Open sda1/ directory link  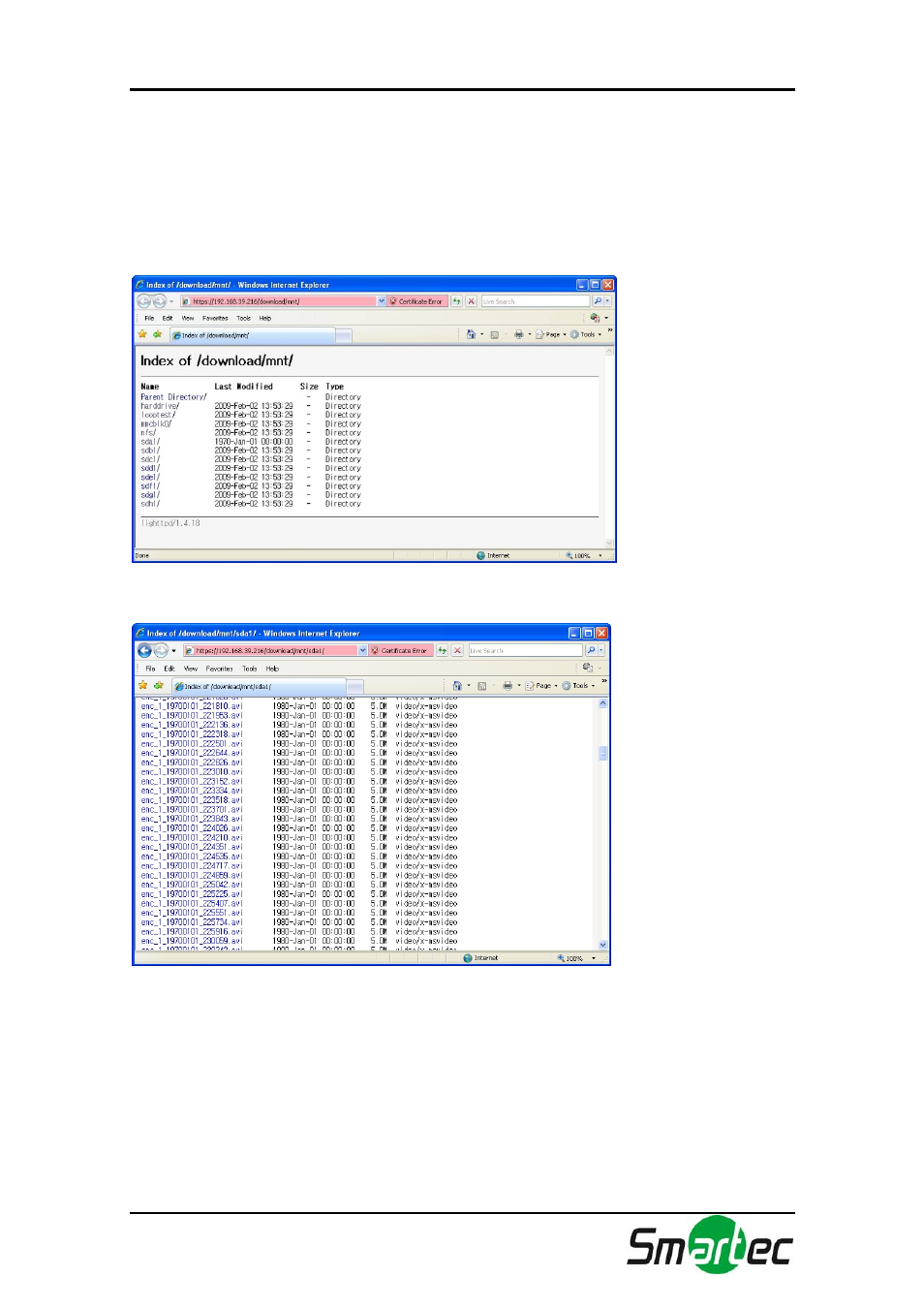(x=150, y=442)
